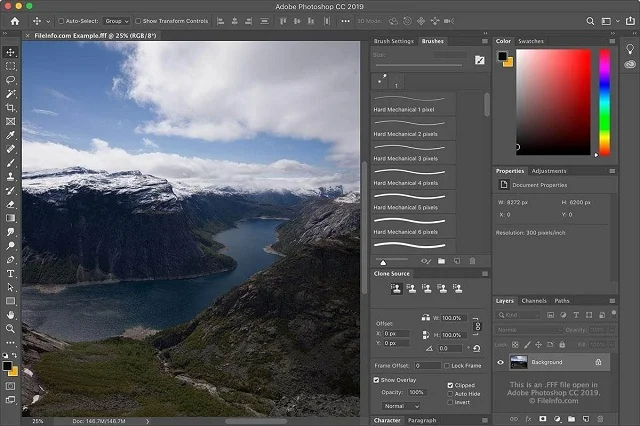Enable the Auto-Select checkbox
Image resolution: width=640 pixels, height=426 pixels.
[61, 21]
